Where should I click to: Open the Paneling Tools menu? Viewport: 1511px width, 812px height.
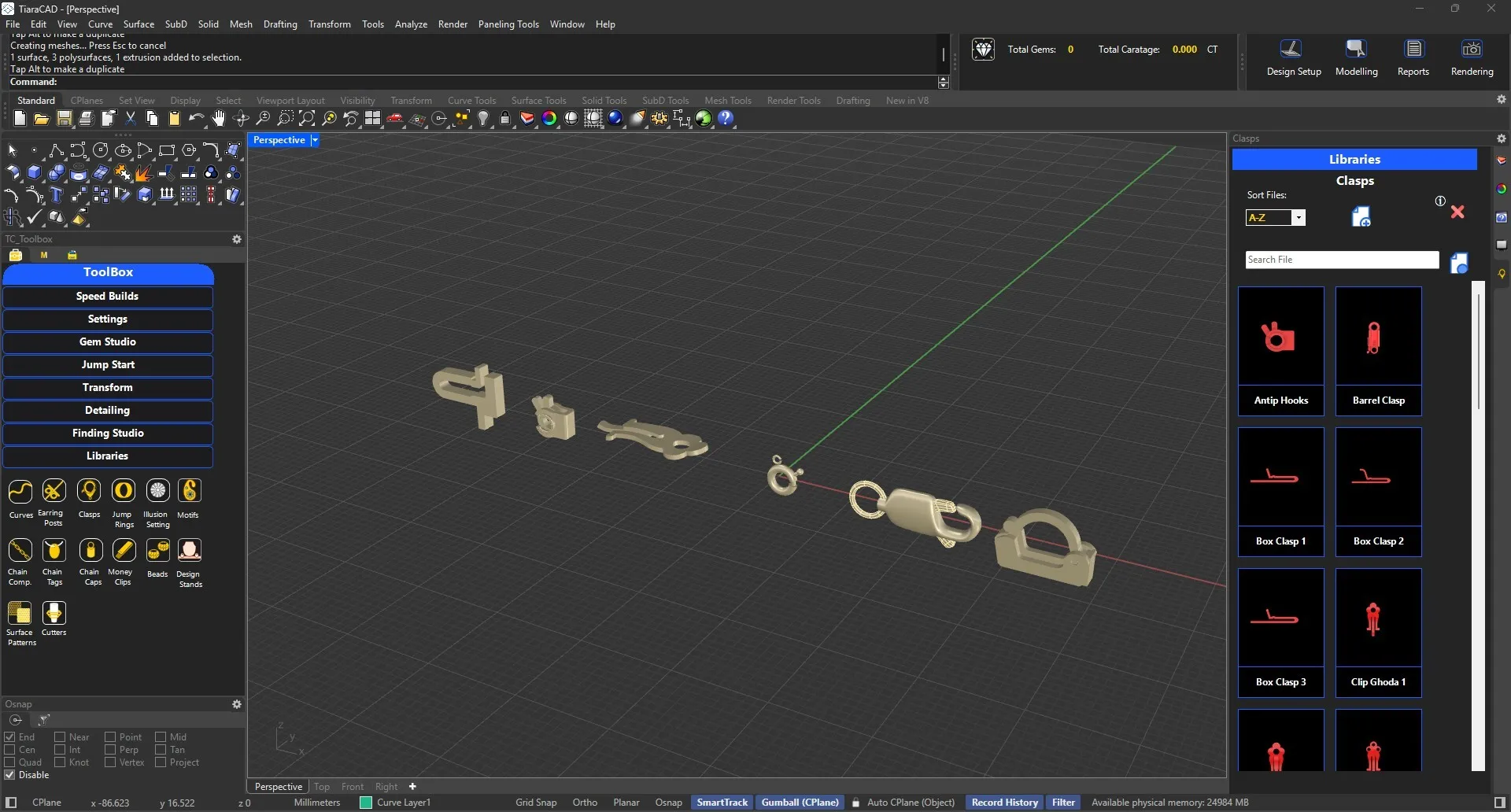click(508, 24)
